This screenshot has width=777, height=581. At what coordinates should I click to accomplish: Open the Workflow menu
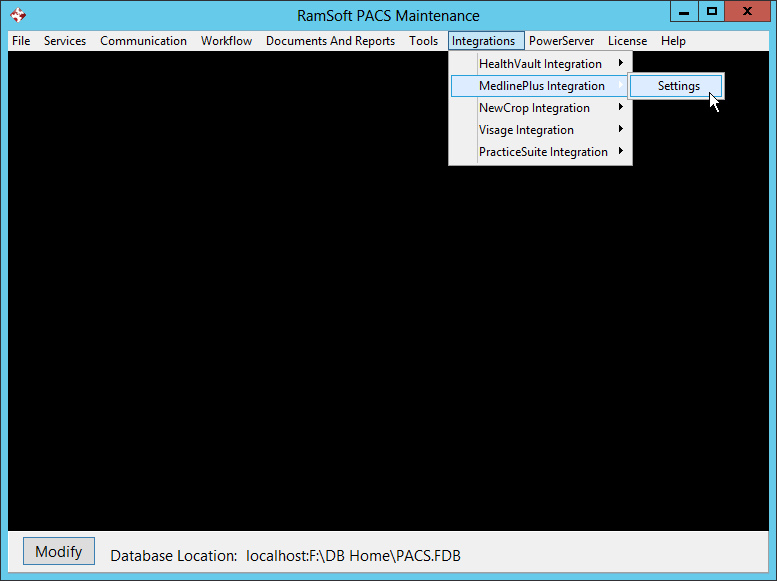(226, 41)
